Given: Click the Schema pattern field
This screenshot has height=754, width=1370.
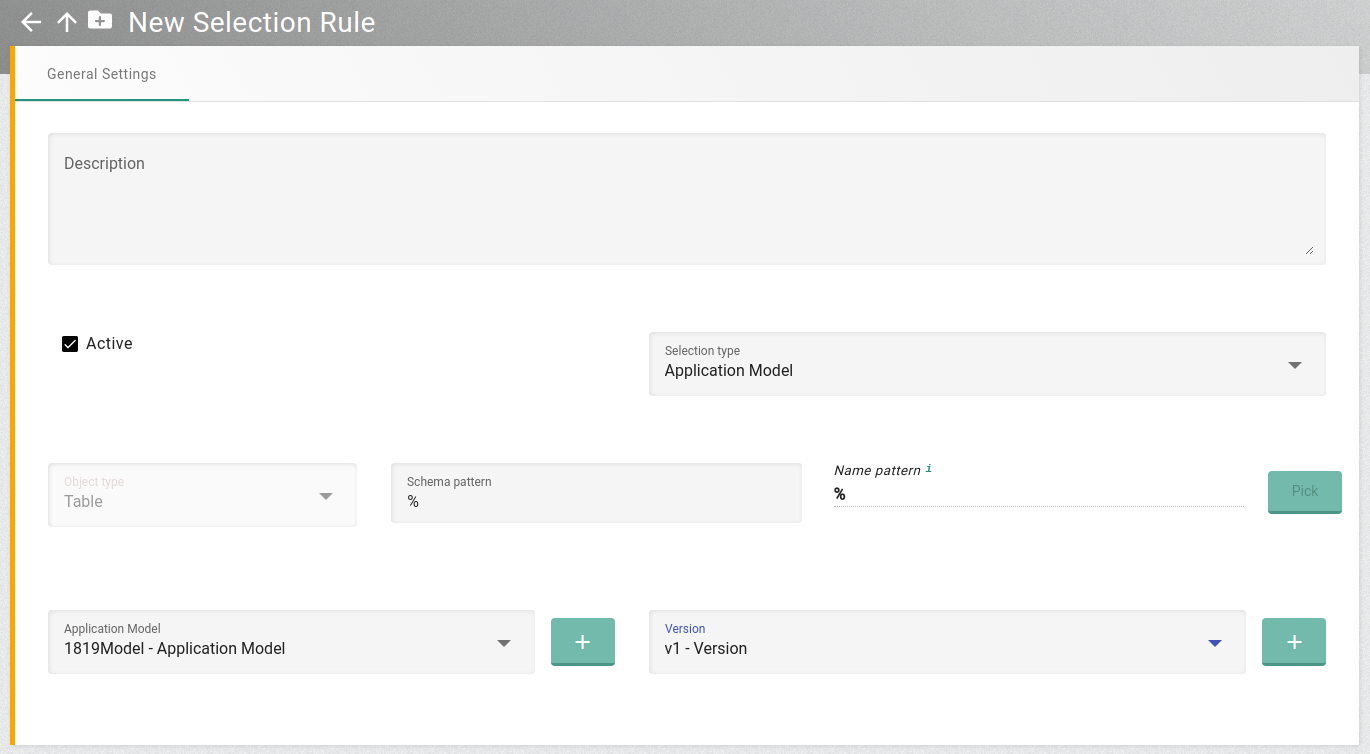Looking at the screenshot, I should click(595, 493).
